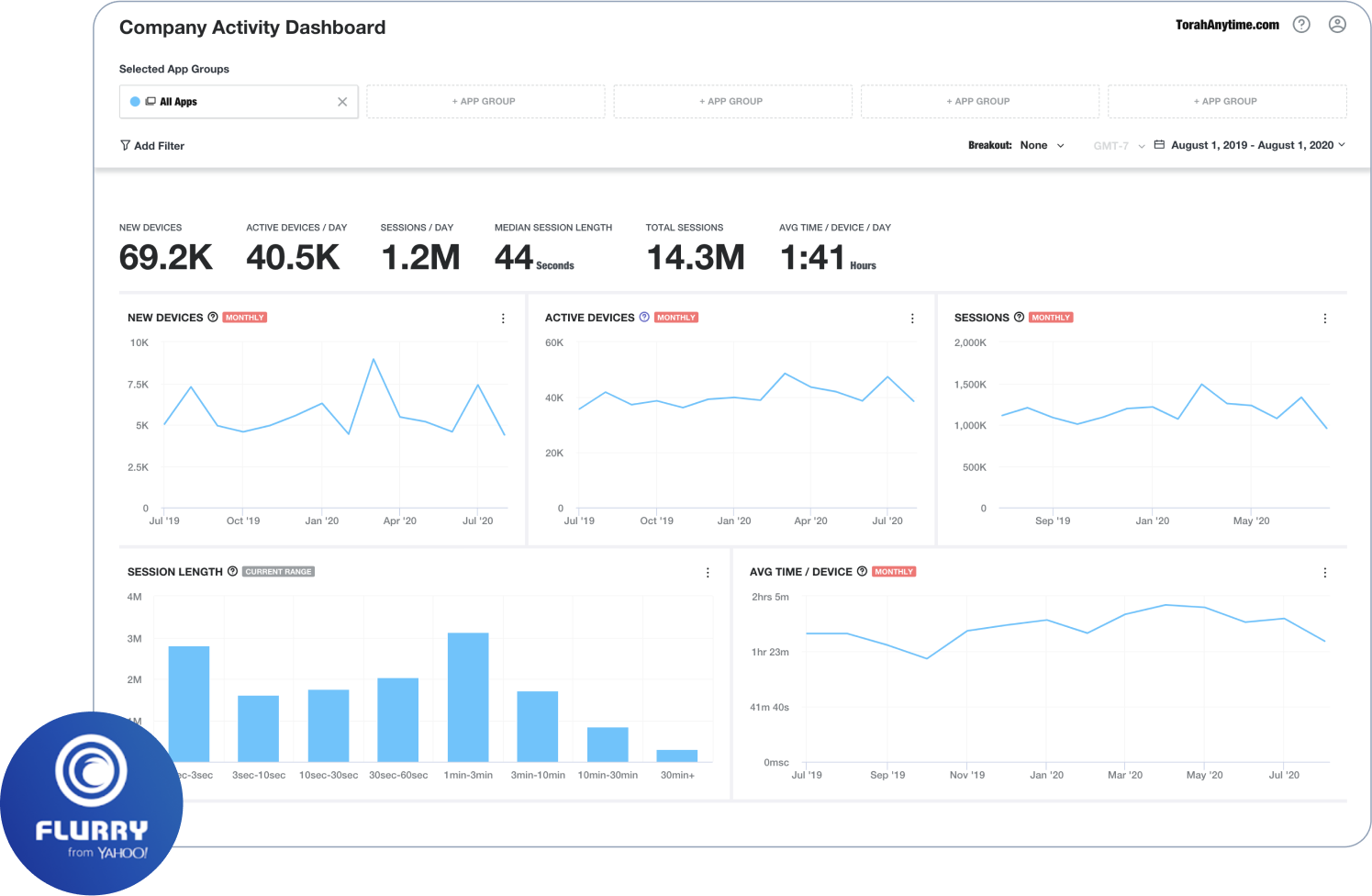This screenshot has width=1372, height=896.
Task: Open Session Length chart three-dot menu
Action: [x=708, y=573]
